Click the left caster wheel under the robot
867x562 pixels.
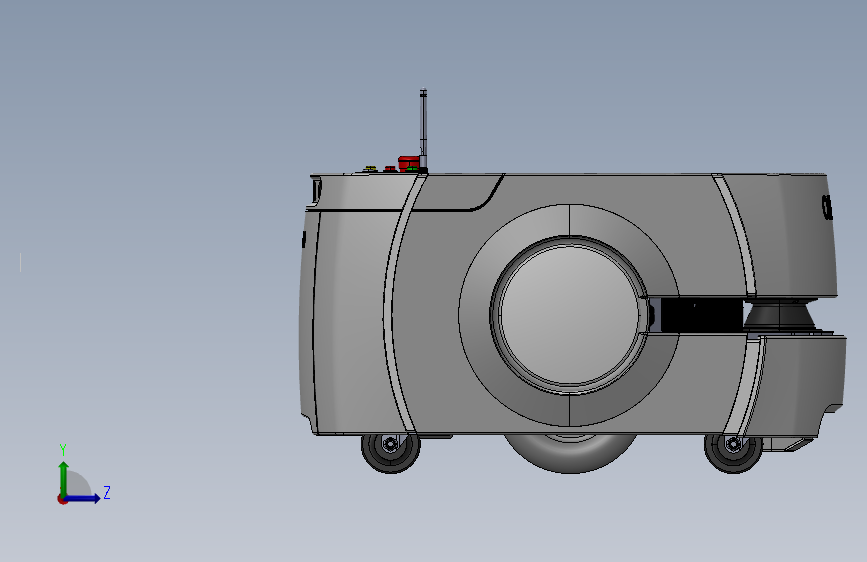pos(390,452)
